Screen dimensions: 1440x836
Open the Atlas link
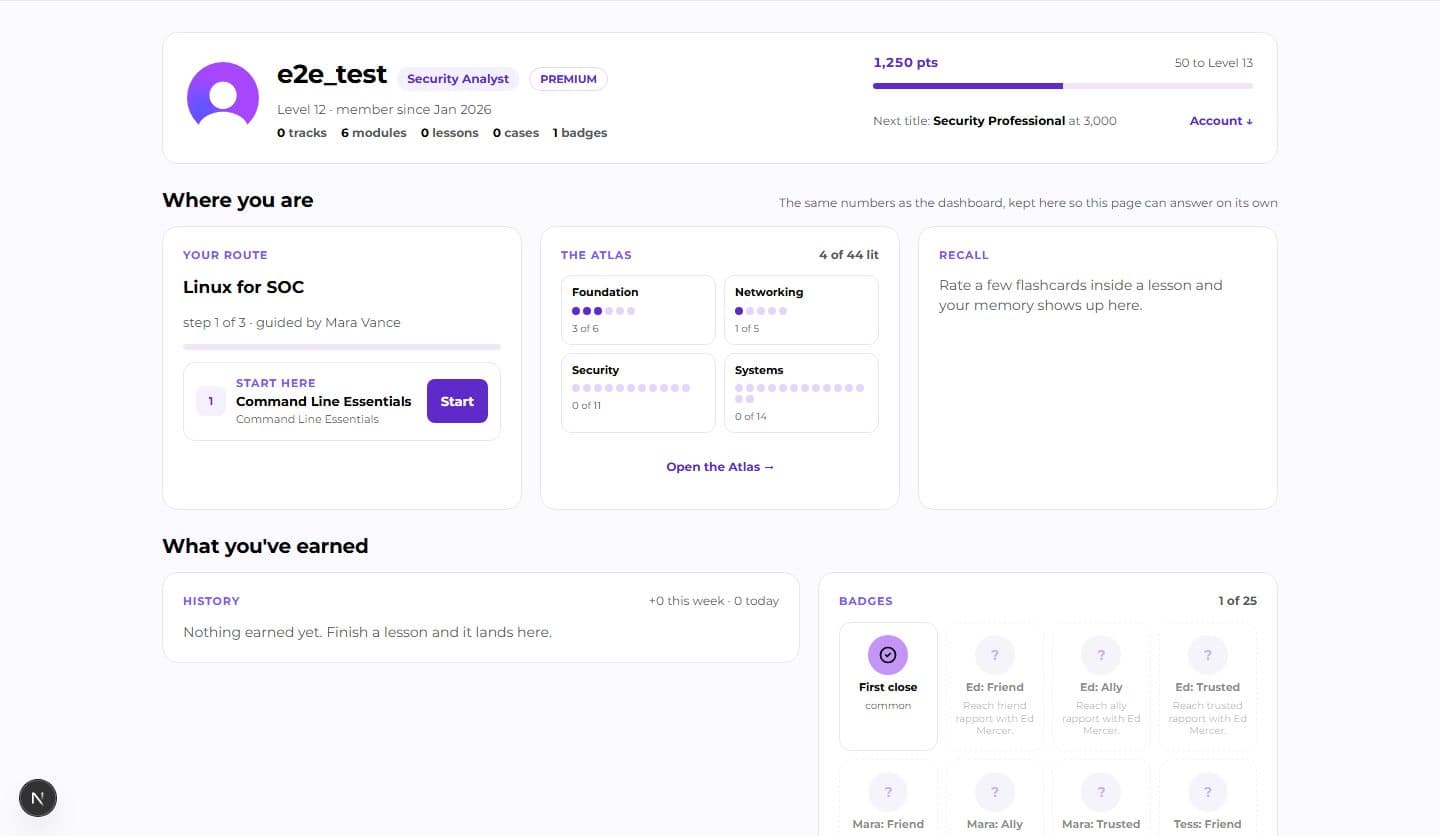pyautogui.click(x=720, y=467)
